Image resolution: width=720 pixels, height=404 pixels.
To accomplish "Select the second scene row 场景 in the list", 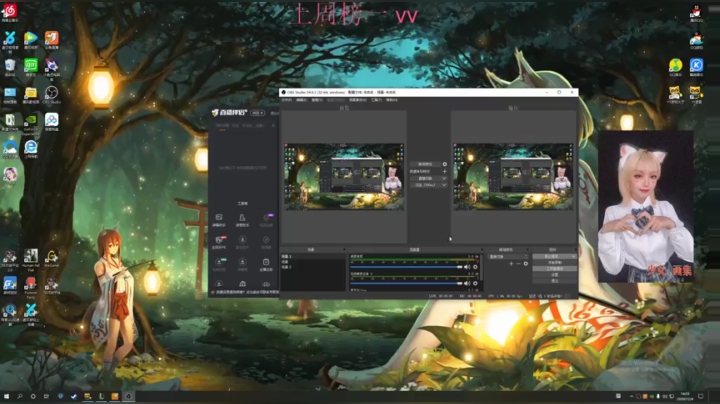I will click(312, 262).
